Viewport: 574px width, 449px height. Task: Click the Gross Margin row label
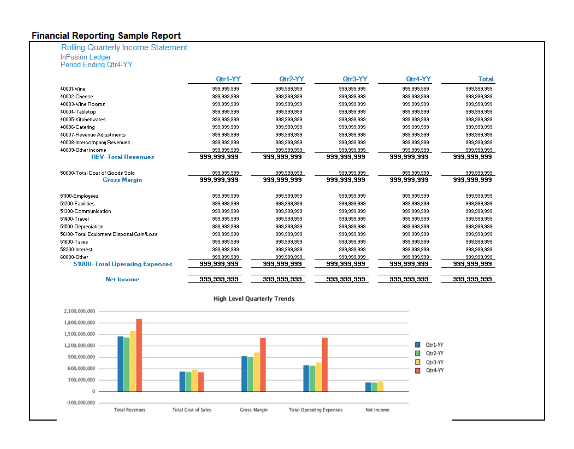(122, 180)
